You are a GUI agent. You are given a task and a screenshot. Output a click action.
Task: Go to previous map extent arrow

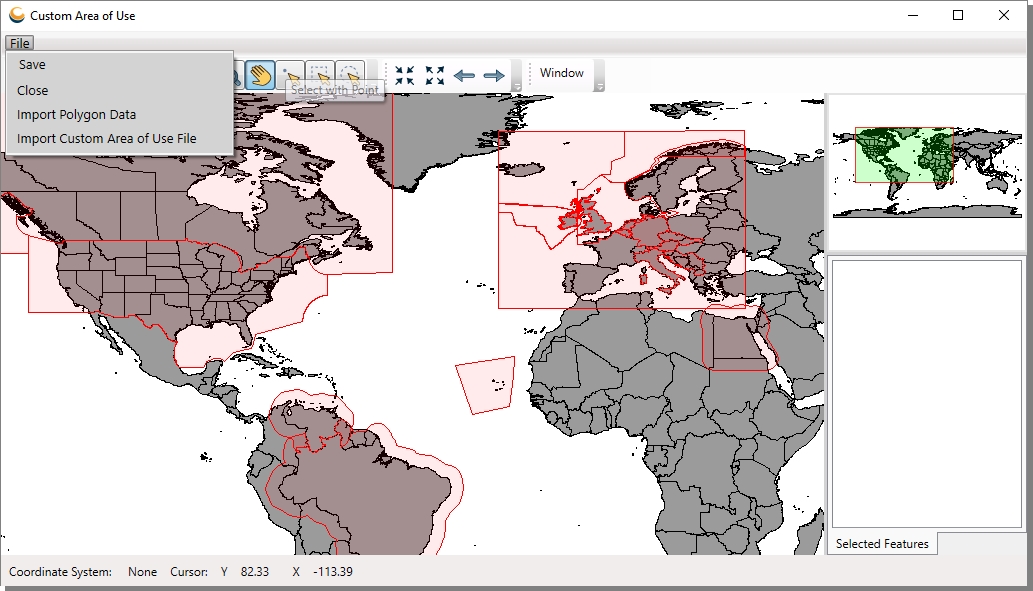pos(464,75)
